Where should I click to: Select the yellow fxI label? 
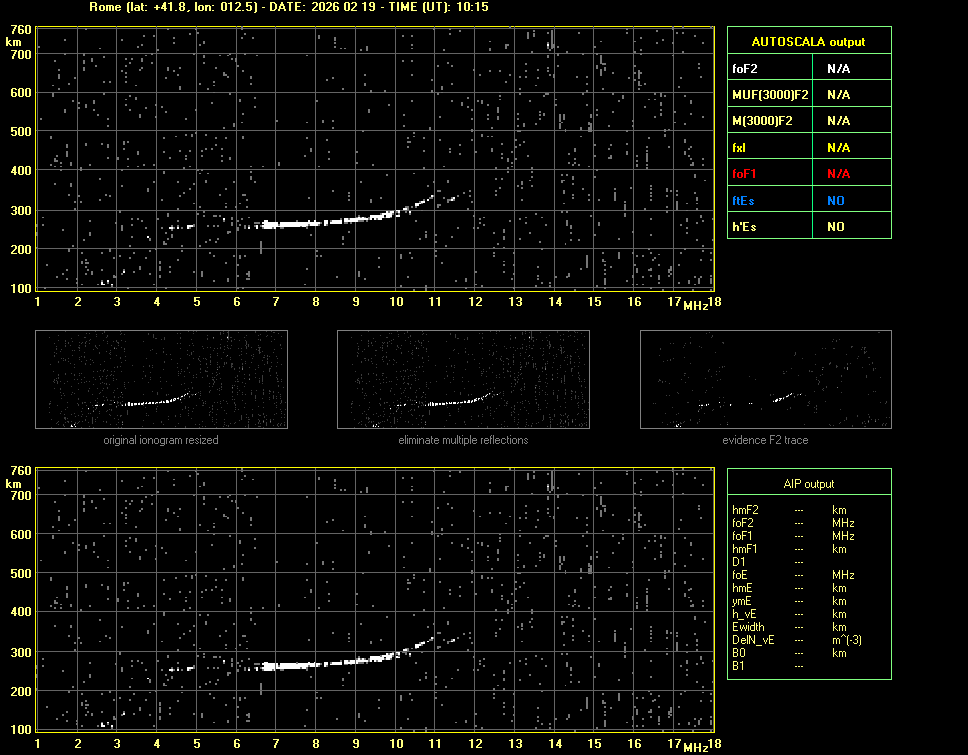coord(740,148)
